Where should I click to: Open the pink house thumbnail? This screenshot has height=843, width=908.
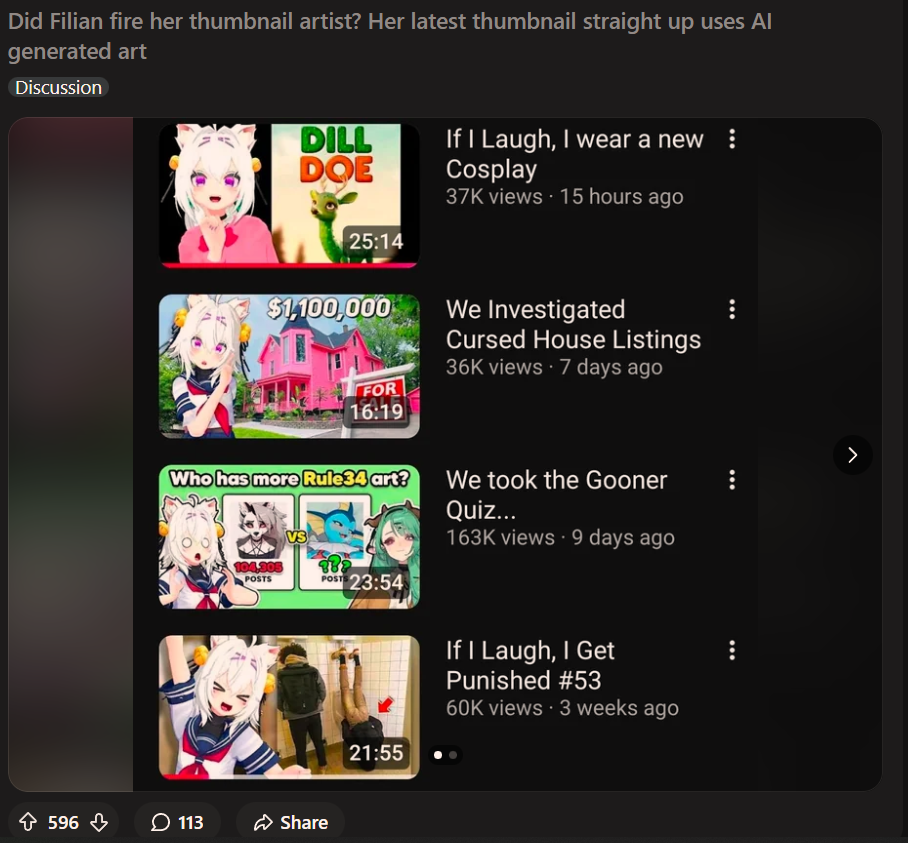(x=289, y=366)
